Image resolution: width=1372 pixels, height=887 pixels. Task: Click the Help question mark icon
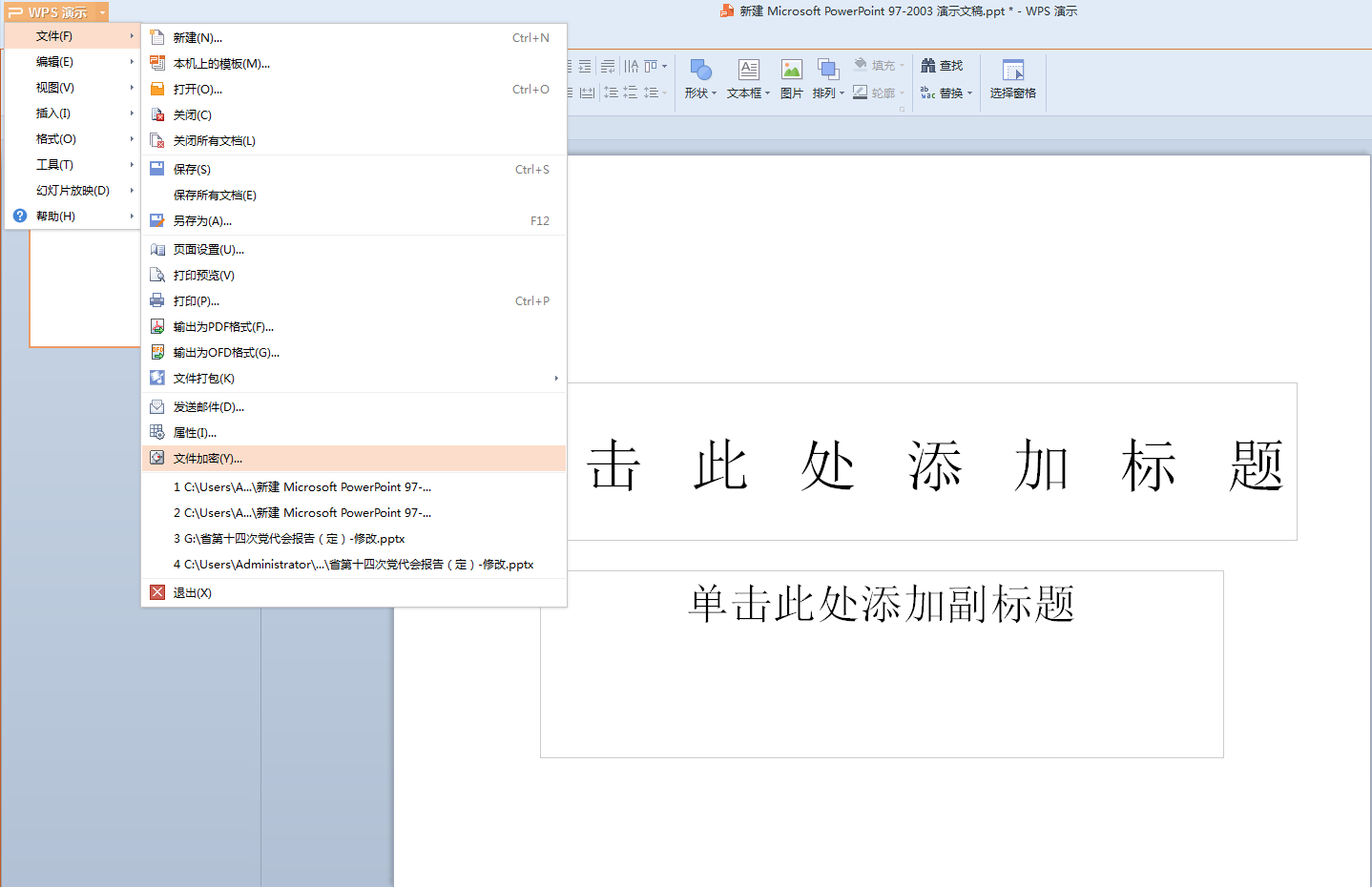click(20, 216)
